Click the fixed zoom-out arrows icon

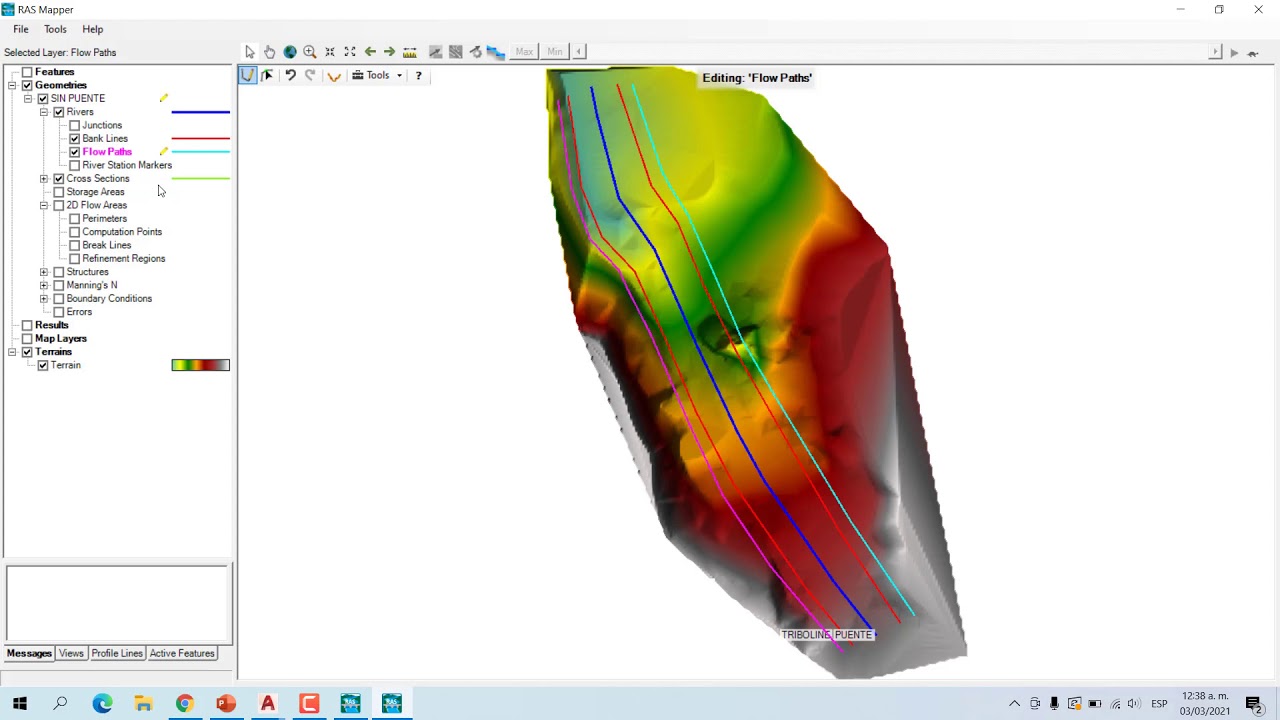tap(350, 52)
